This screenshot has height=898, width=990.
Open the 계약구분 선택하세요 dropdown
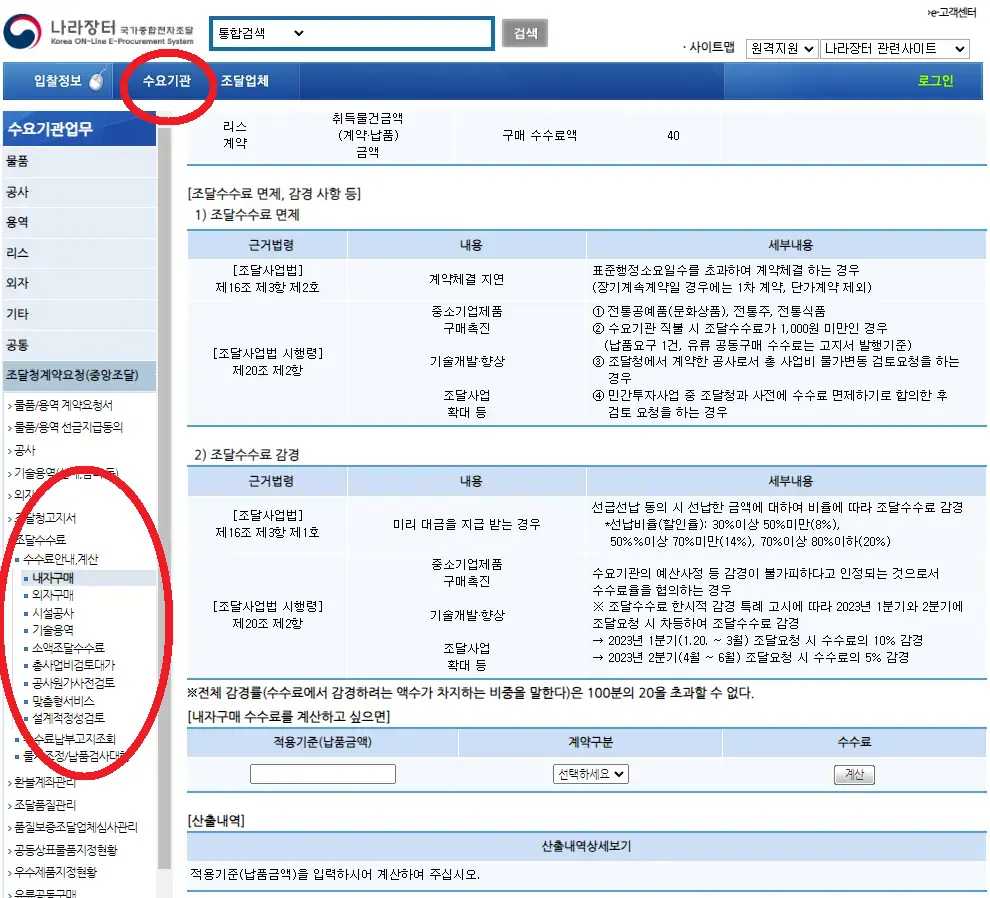[x=589, y=774]
